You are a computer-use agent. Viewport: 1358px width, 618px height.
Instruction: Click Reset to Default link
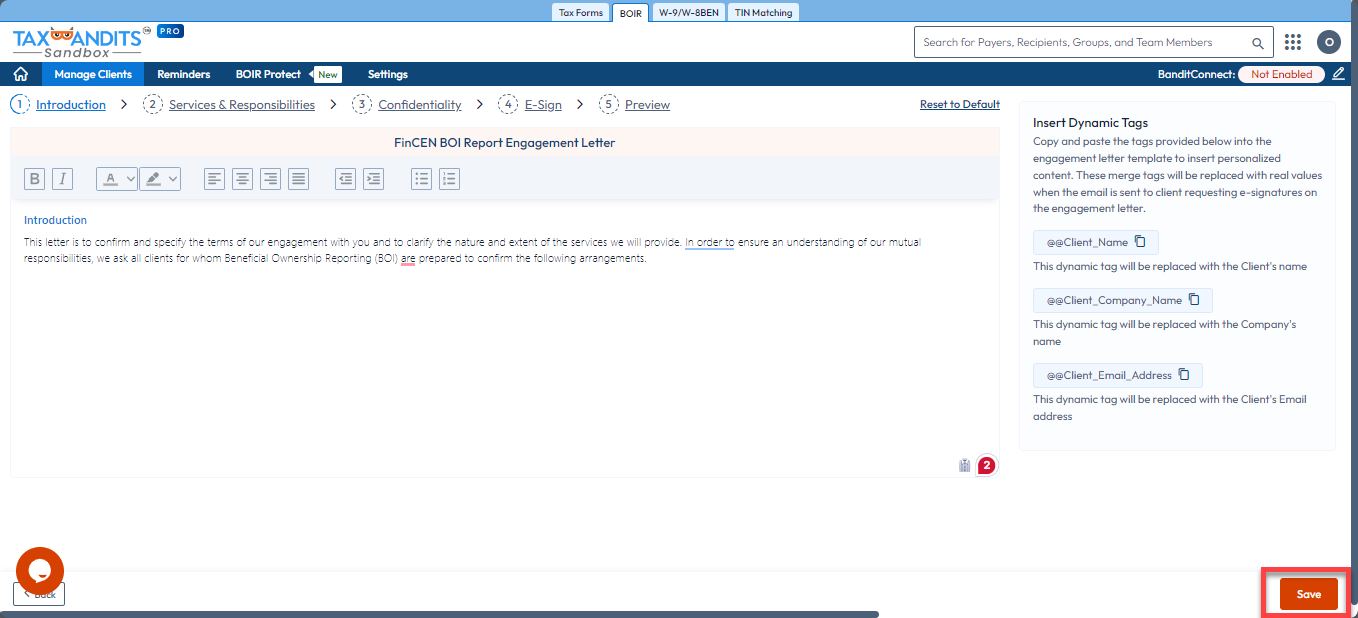point(960,104)
